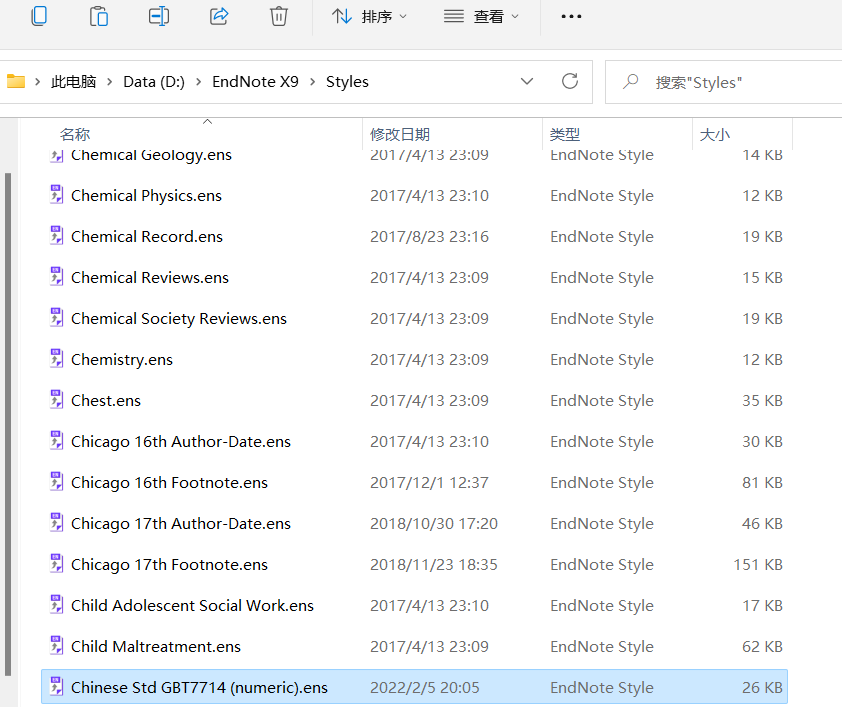Select Chemical Reviews.ens file
This screenshot has height=707, width=842.
[x=414, y=278]
